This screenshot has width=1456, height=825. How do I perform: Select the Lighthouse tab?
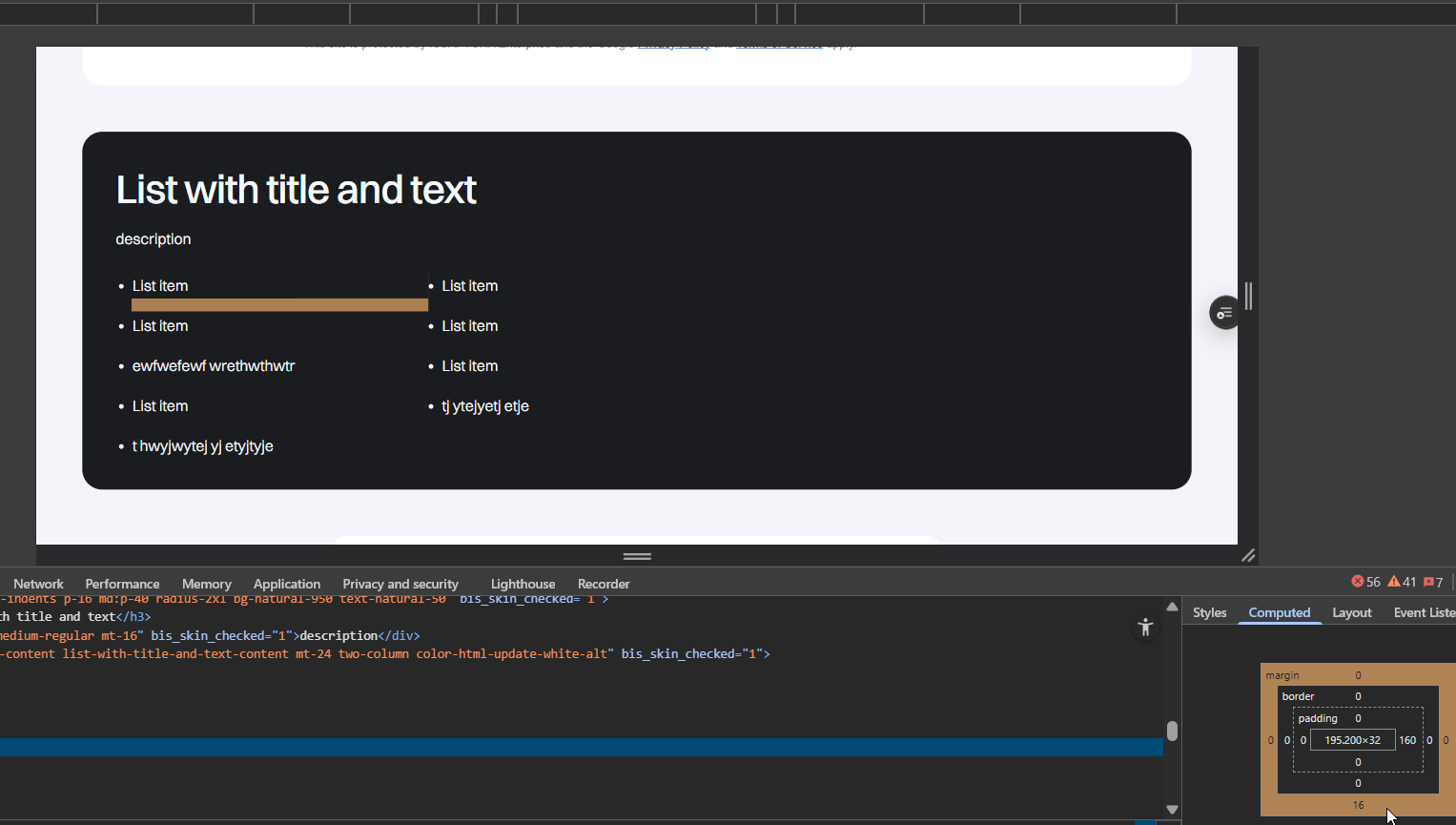pos(523,584)
